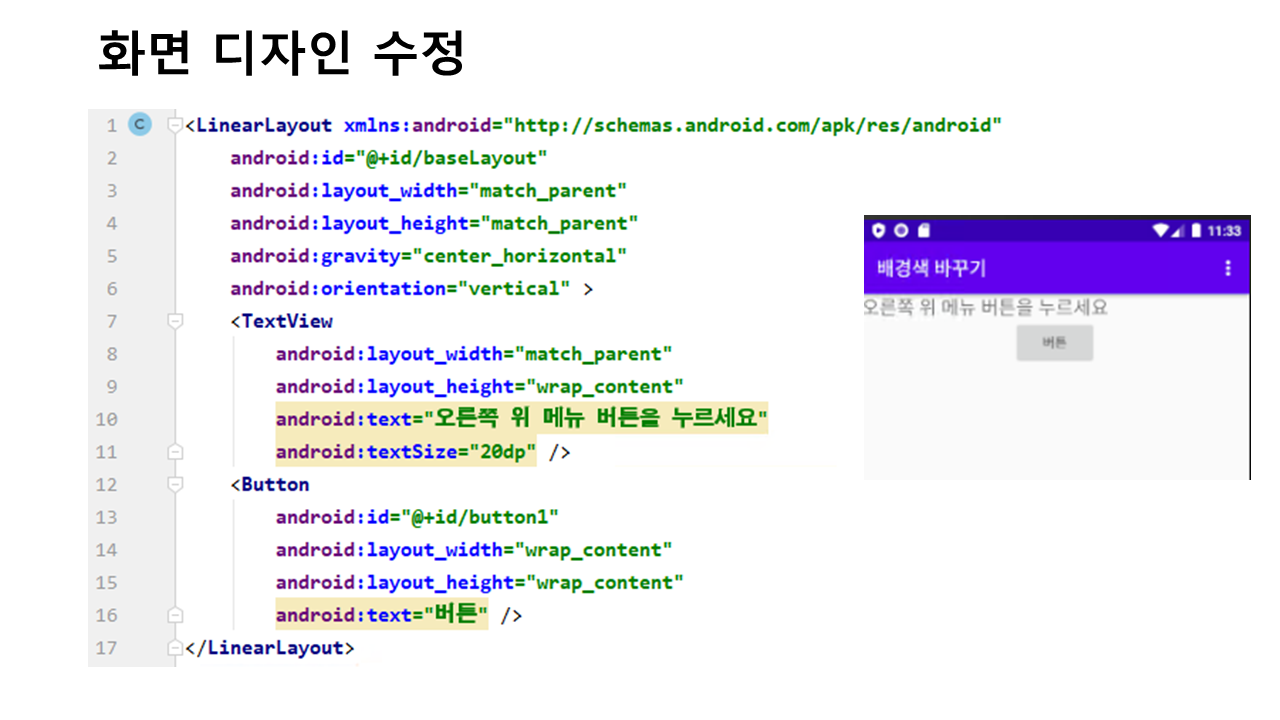Click the @+id/button1 value on line 13
The width and height of the screenshot is (1280, 720).
click(x=479, y=517)
